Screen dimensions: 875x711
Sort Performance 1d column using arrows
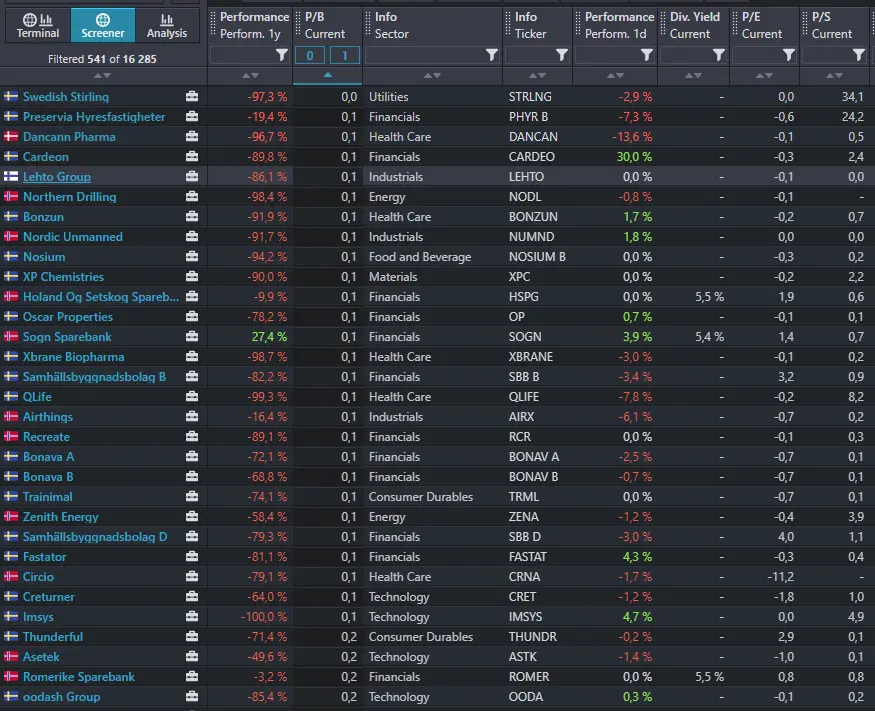[615, 76]
